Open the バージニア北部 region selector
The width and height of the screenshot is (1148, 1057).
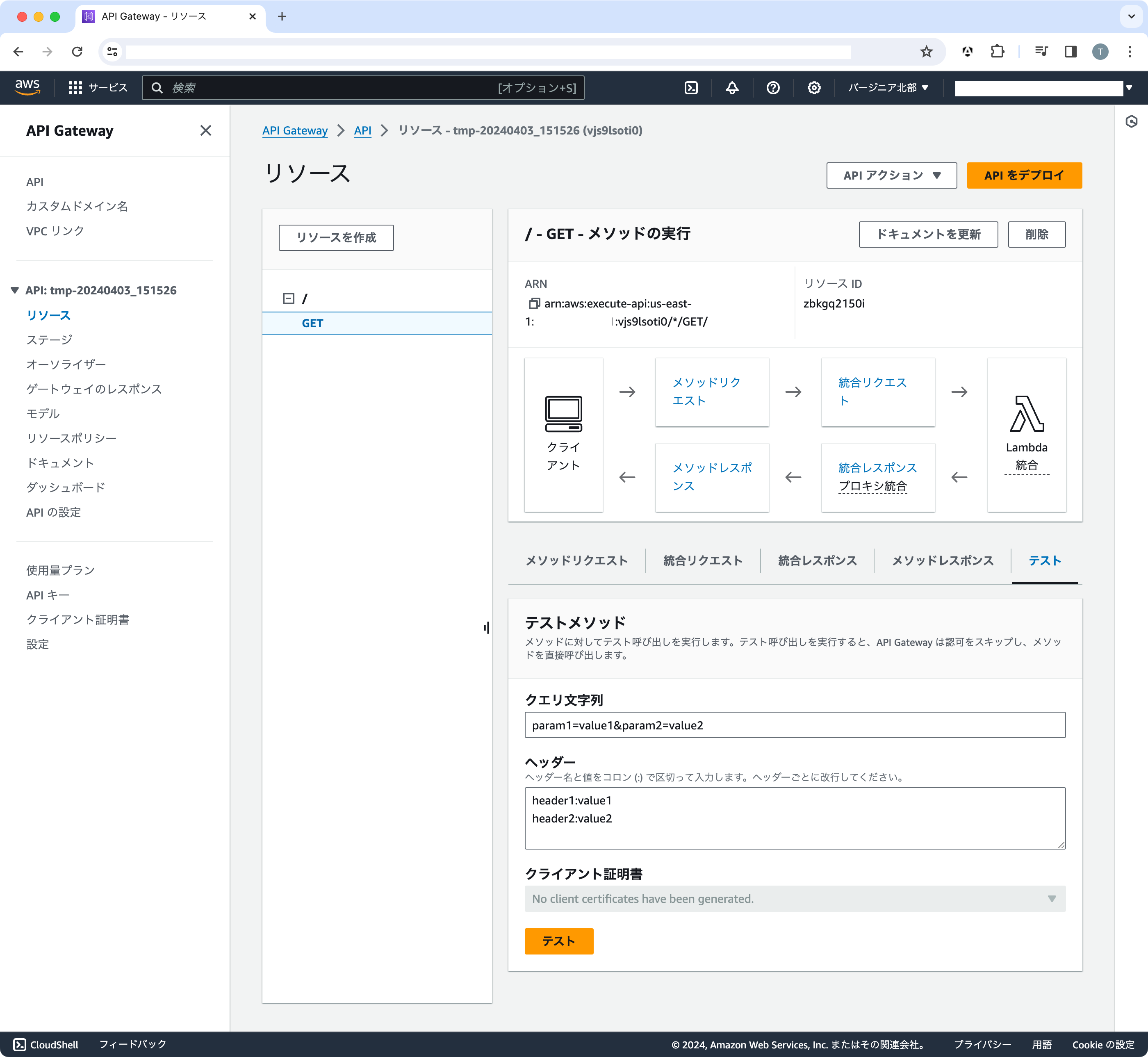coord(887,87)
